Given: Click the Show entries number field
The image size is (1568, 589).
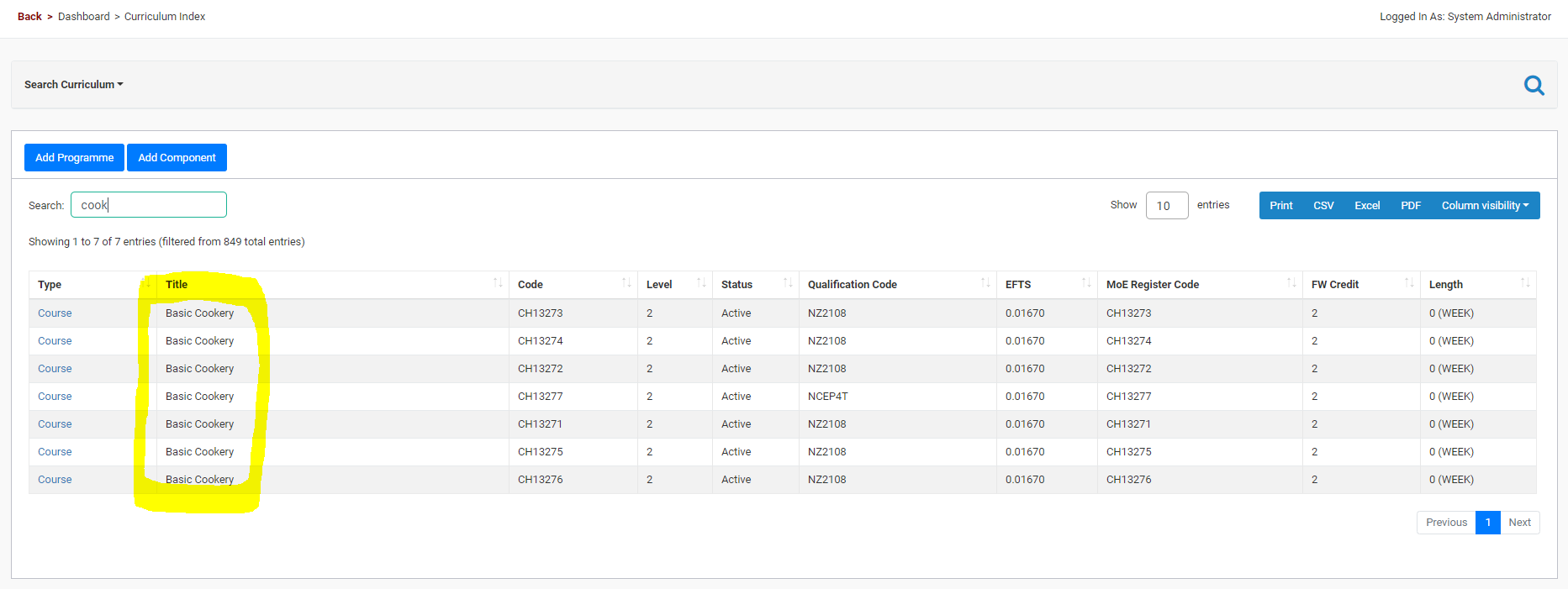Looking at the screenshot, I should (1167, 206).
